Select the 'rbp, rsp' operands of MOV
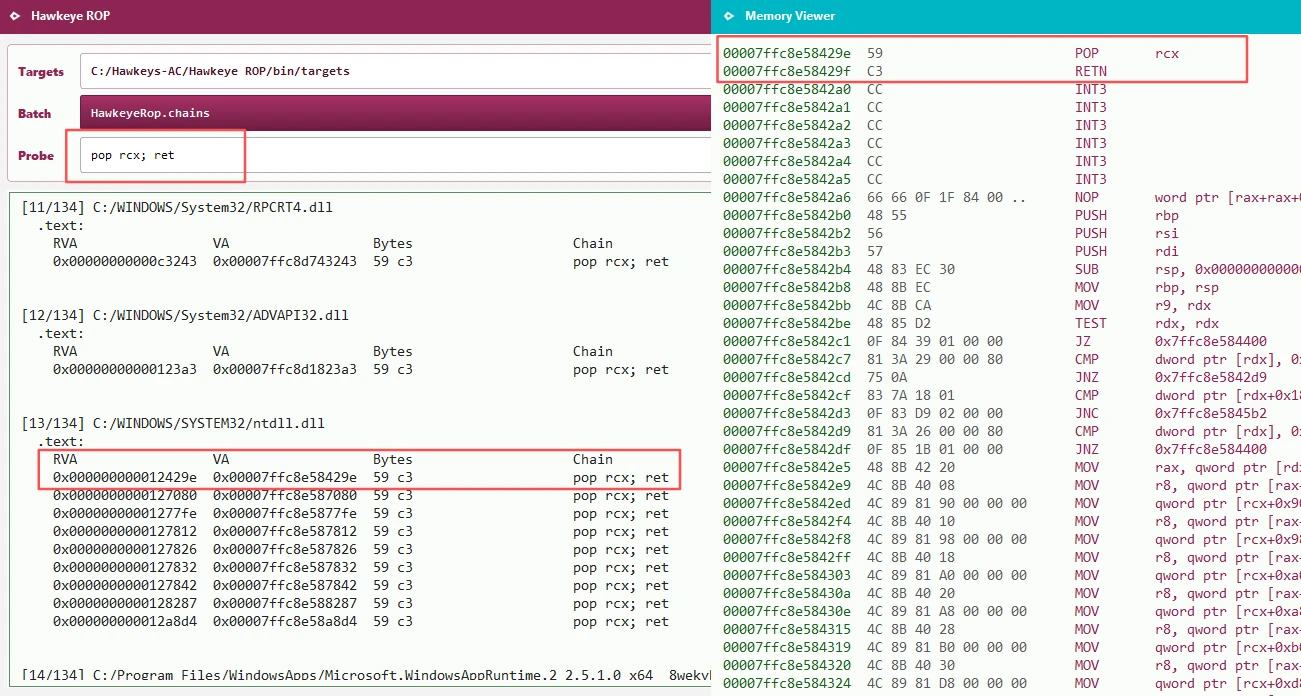 click(1187, 287)
